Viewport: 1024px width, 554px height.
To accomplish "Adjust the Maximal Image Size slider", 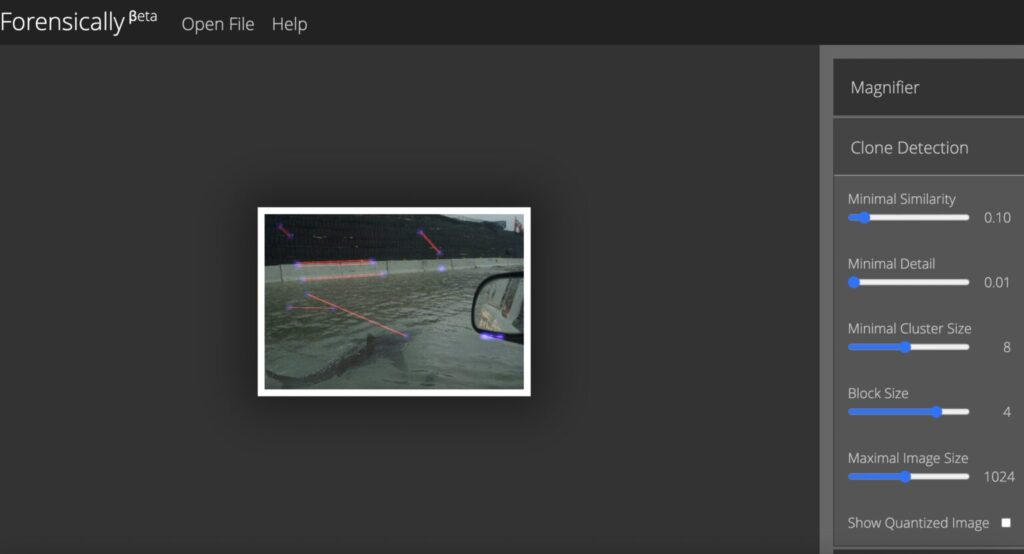I will (908, 476).
